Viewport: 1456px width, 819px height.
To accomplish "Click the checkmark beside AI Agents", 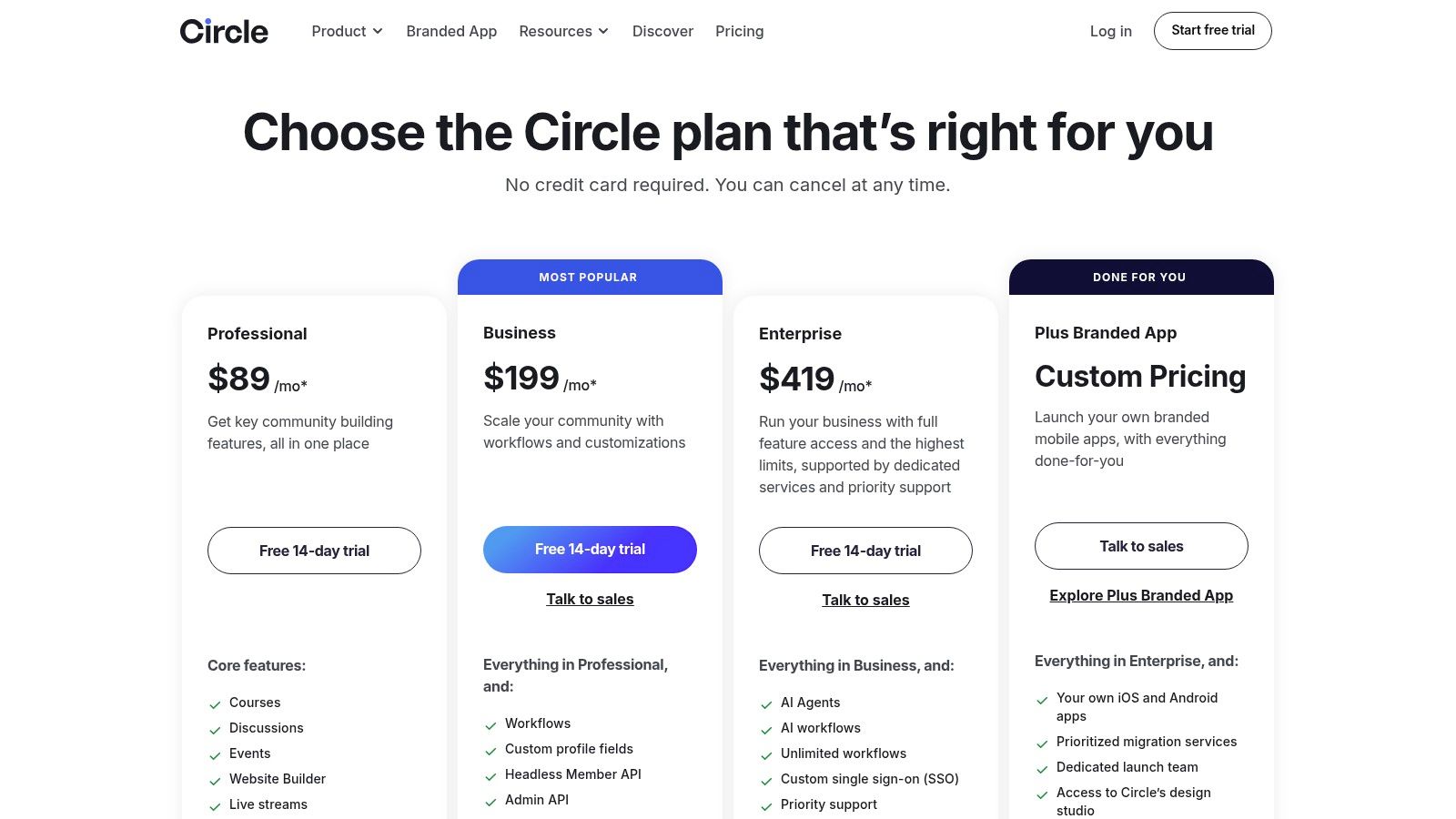I will 767,703.
